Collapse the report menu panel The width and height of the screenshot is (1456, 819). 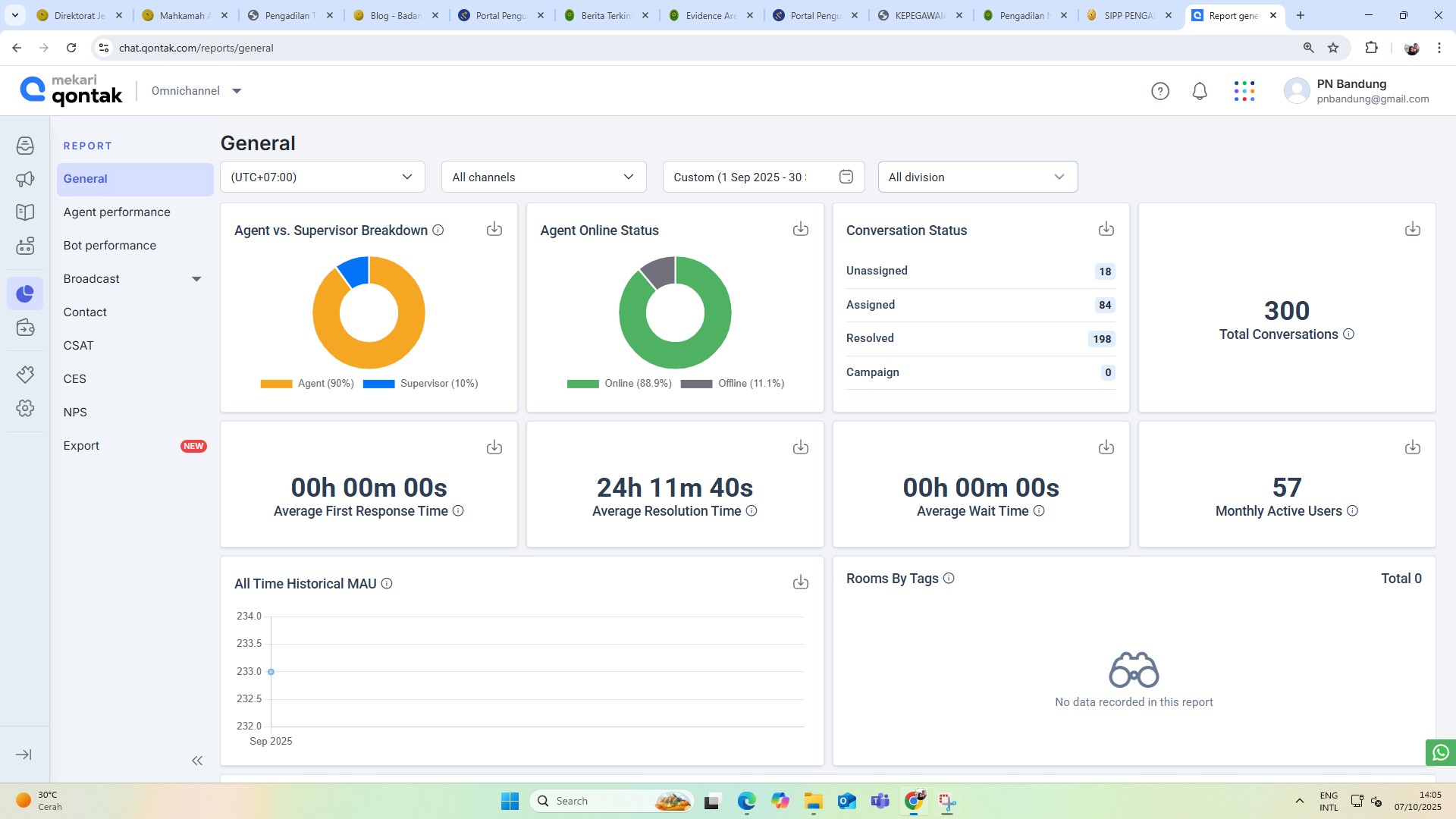197,761
